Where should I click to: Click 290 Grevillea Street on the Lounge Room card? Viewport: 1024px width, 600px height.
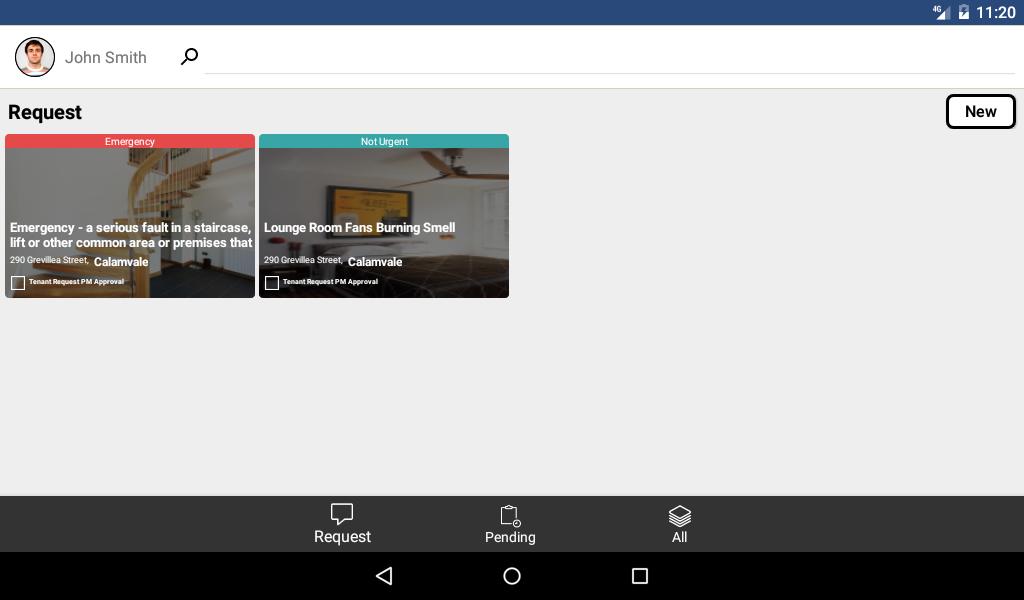pyautogui.click(x=303, y=260)
